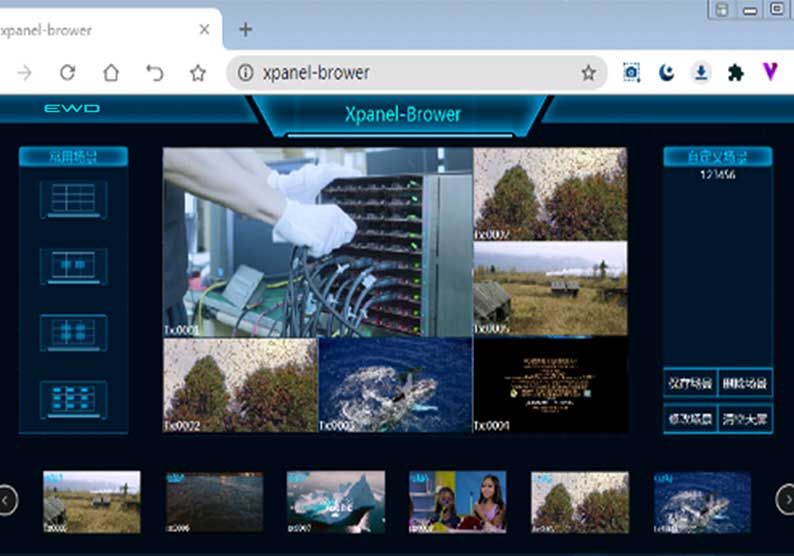Select the whale ocean video window on wall
794x556 pixels.
[395, 385]
